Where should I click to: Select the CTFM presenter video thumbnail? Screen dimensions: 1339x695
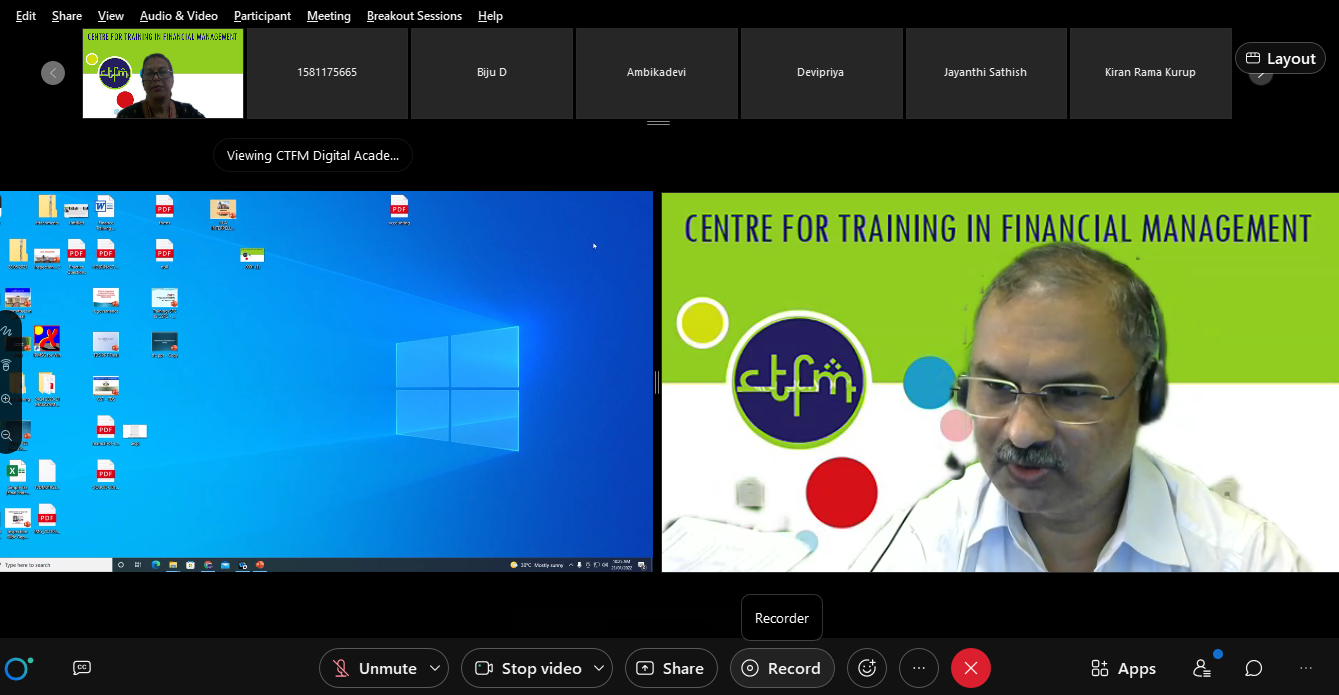(163, 73)
